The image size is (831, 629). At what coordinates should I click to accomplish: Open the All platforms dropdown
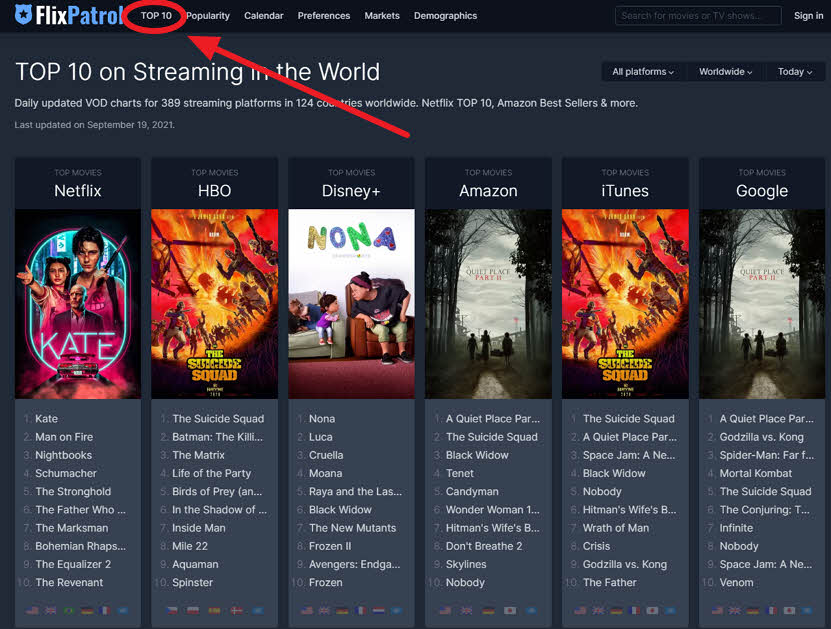pyautogui.click(x=643, y=72)
